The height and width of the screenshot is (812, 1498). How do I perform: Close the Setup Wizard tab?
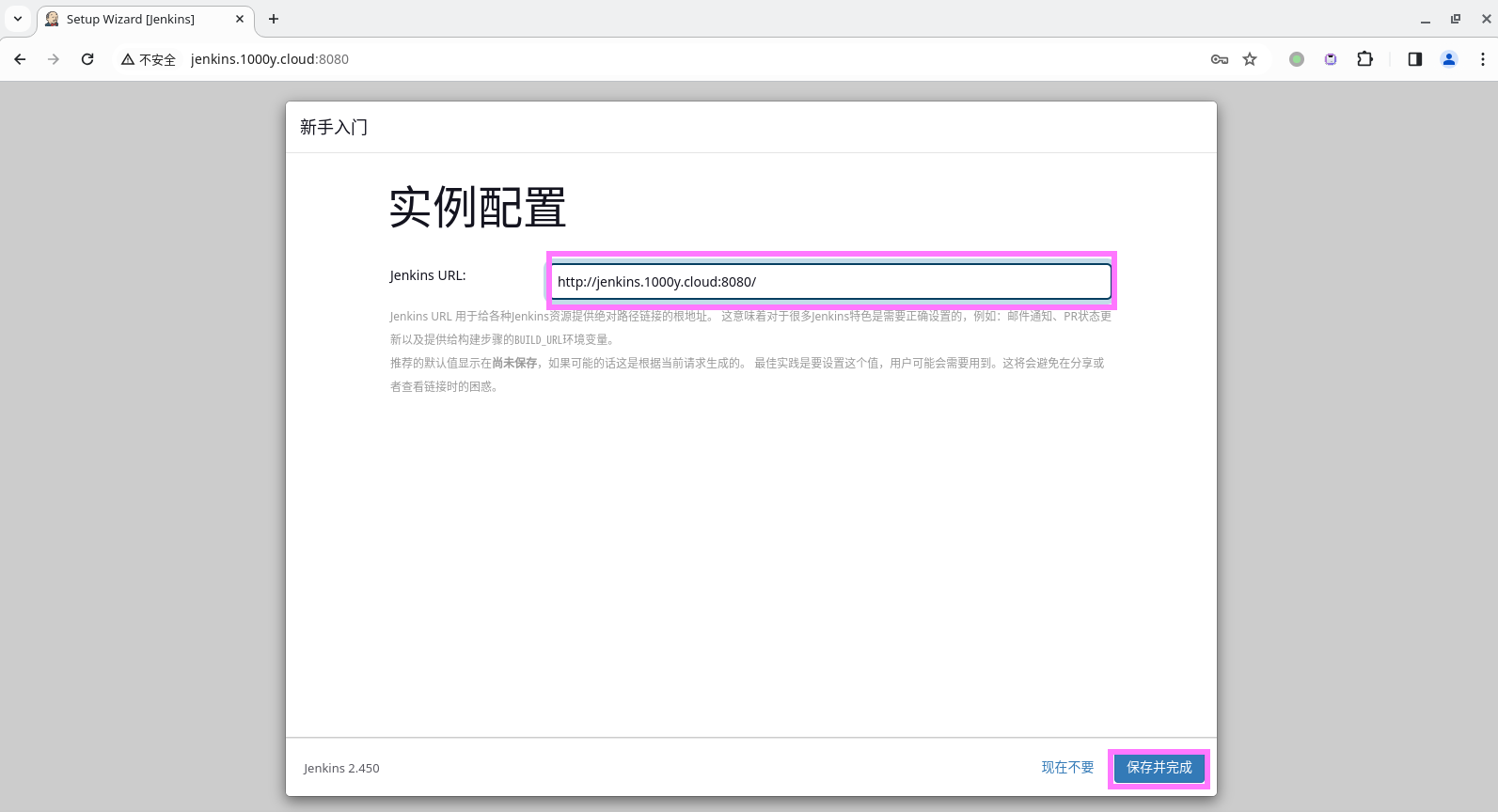240,19
